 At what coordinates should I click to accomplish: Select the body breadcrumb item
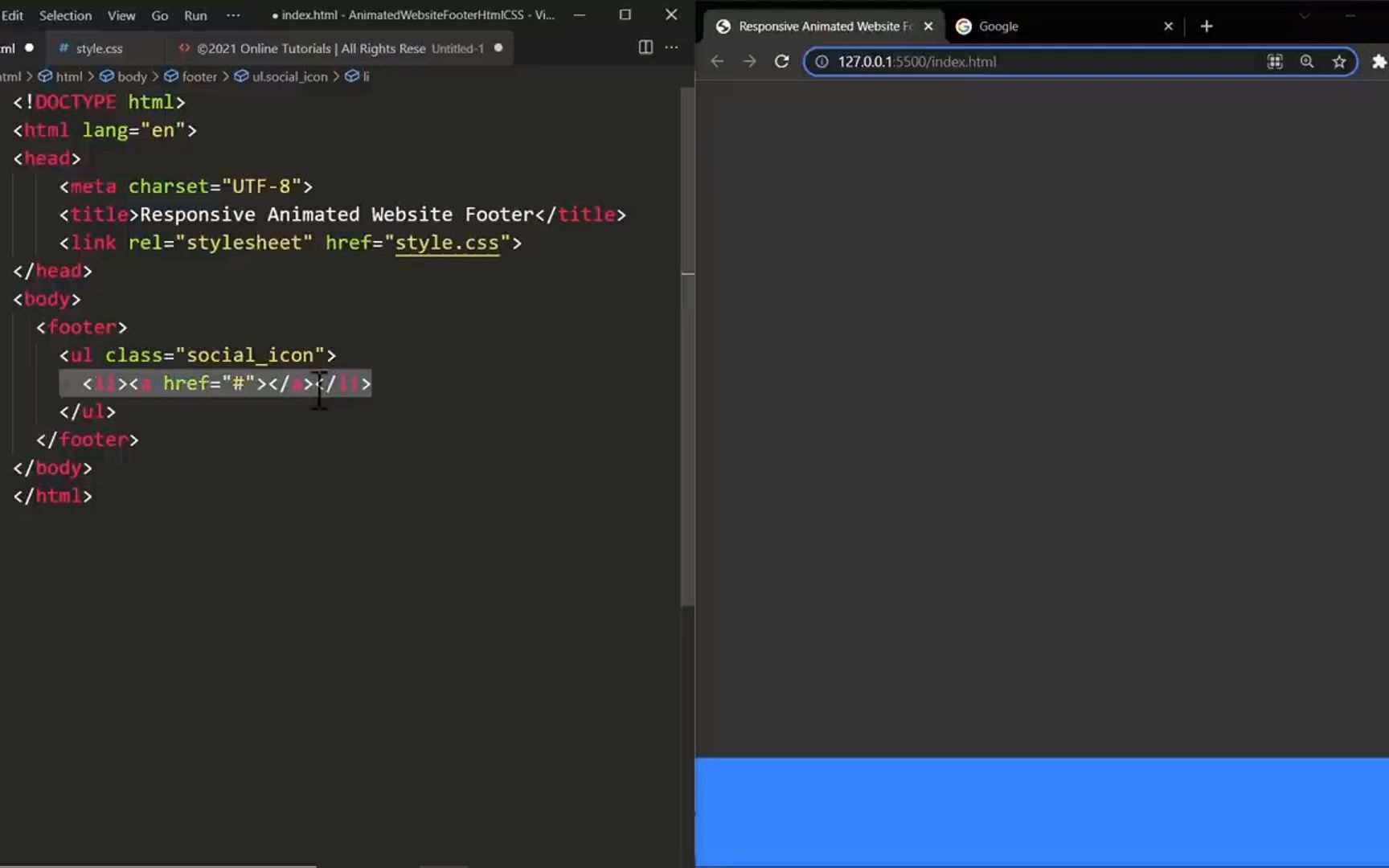pos(124,76)
